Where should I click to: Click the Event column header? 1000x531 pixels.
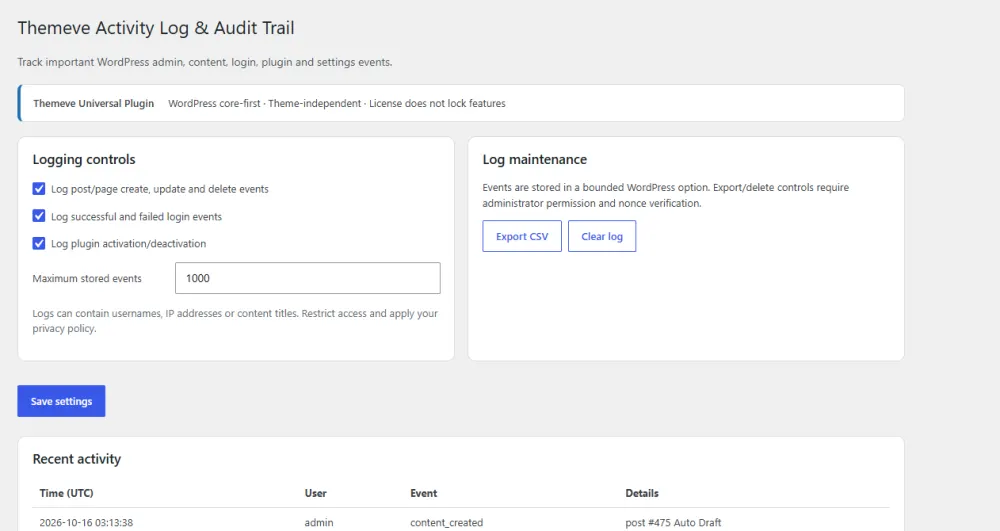pos(423,493)
